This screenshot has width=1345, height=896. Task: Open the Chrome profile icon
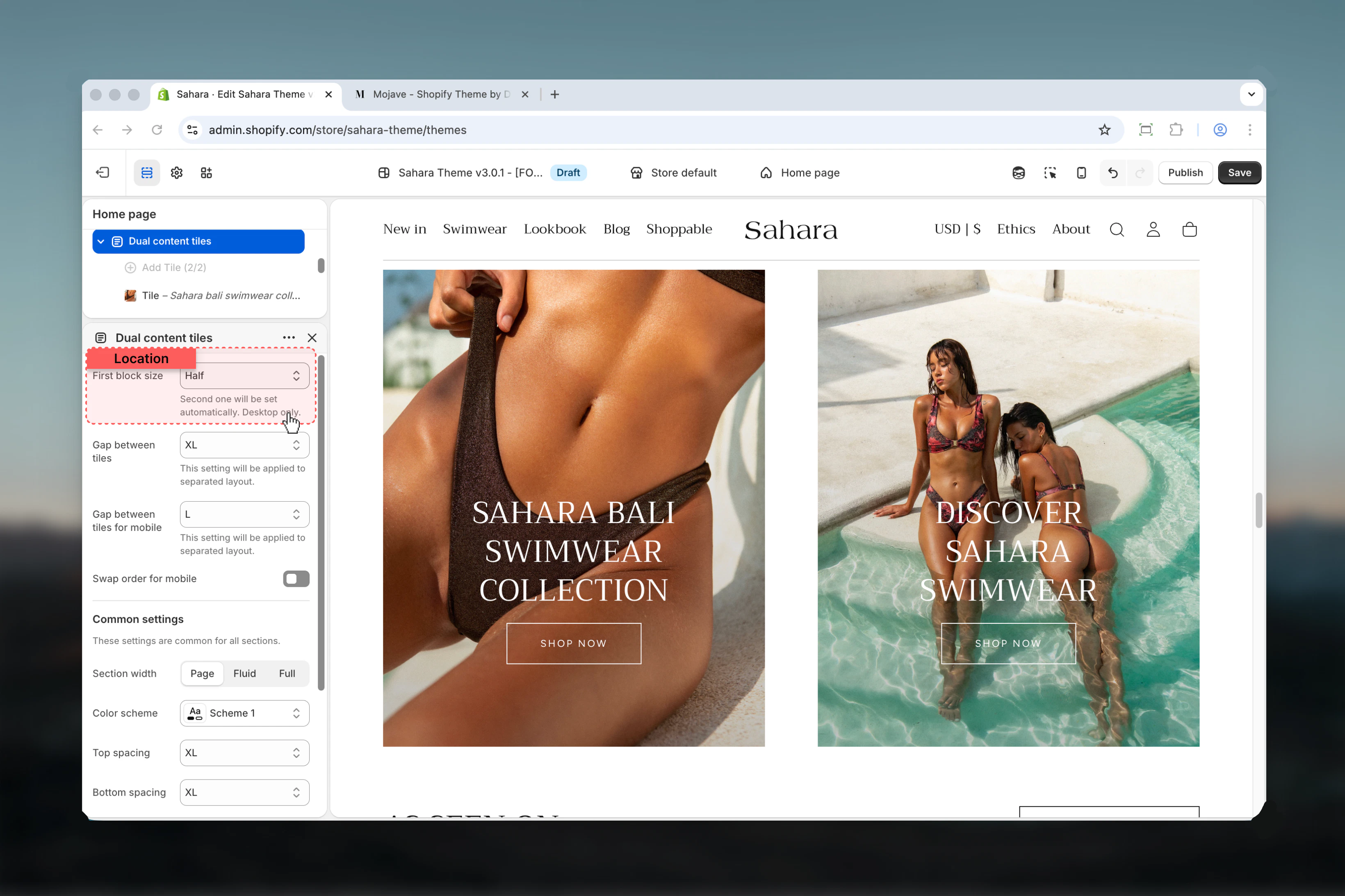pyautogui.click(x=1220, y=130)
